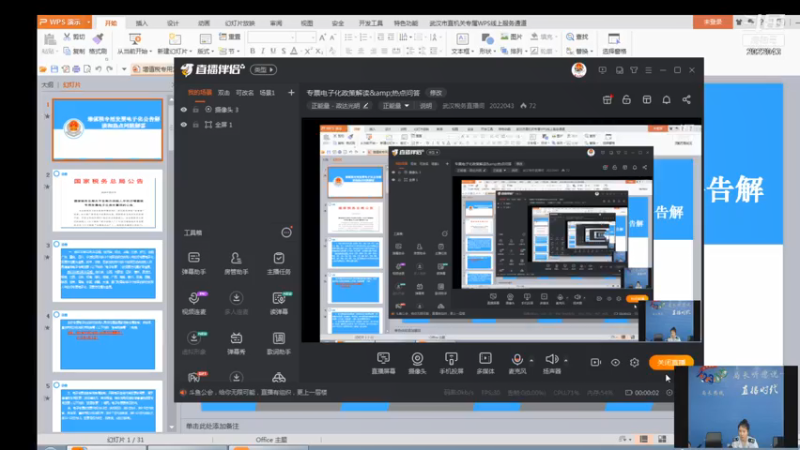800x450 pixels.
Task: Click the 查找 find tool in WPS
Action: tap(577, 37)
